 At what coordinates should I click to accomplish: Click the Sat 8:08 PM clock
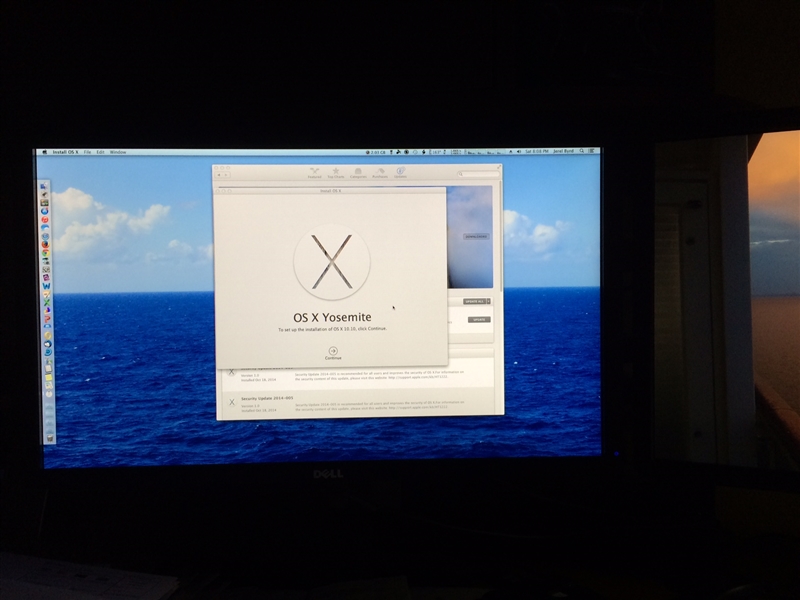[x=537, y=152]
